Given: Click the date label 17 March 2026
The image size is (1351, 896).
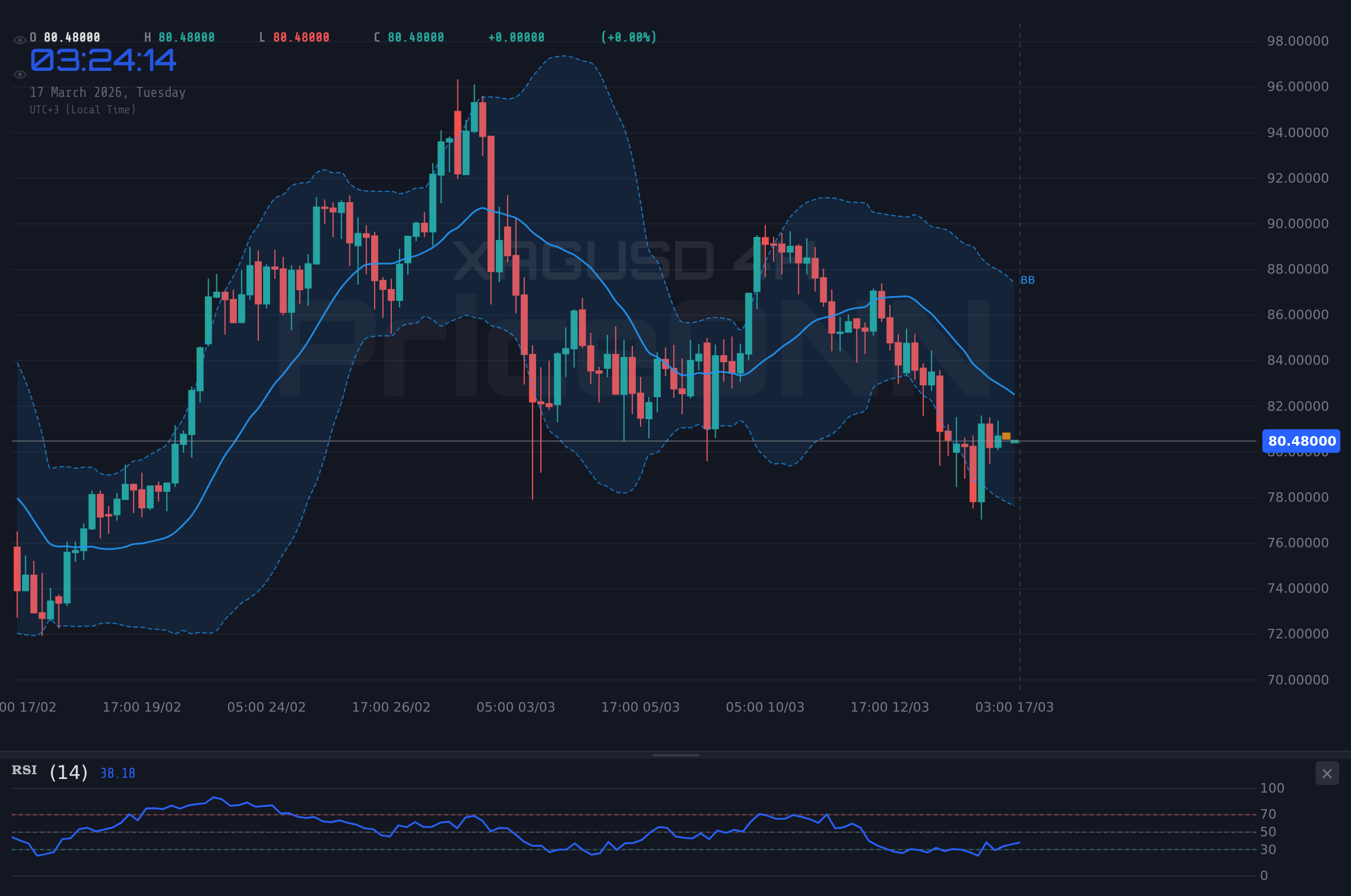Looking at the screenshot, I should pyautogui.click(x=107, y=92).
